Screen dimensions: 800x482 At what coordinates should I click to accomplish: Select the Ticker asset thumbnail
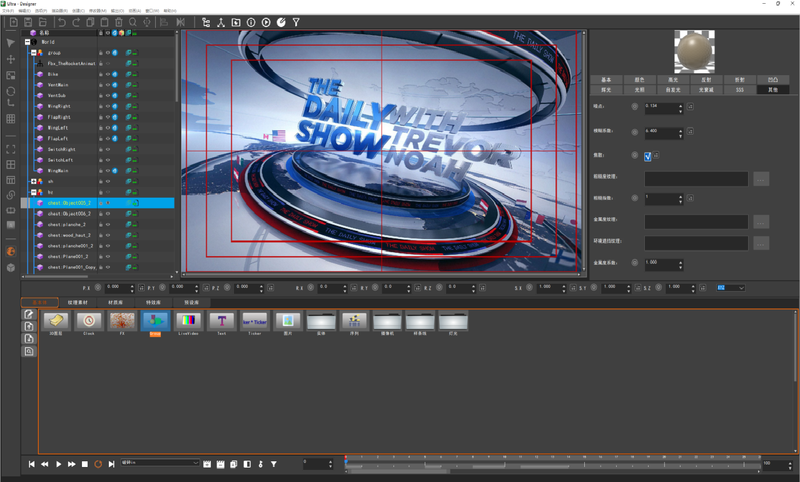pos(255,321)
